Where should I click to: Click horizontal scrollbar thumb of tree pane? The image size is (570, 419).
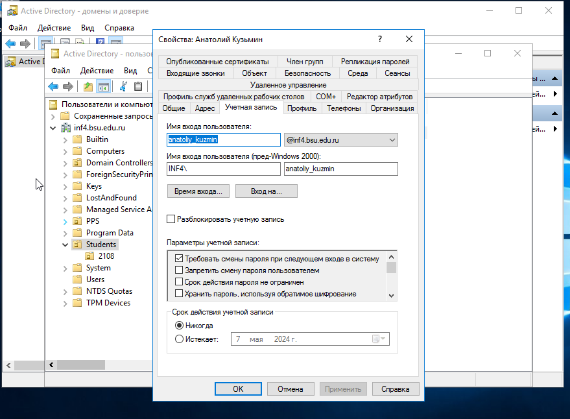(81, 365)
